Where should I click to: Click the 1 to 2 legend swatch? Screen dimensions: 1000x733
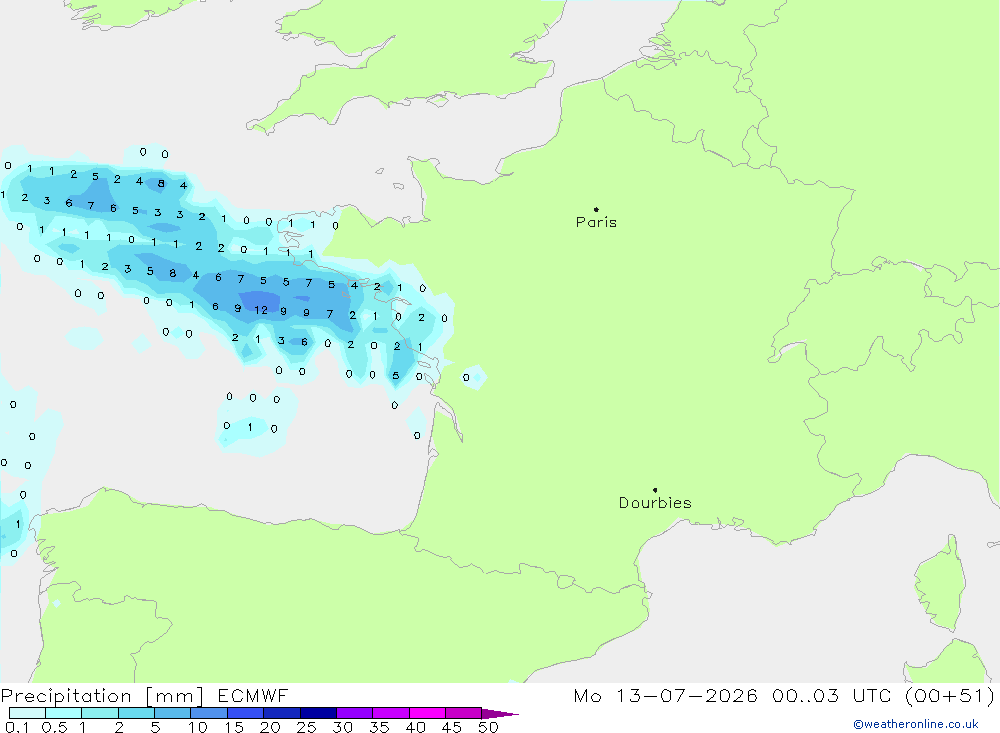pyautogui.click(x=100, y=713)
